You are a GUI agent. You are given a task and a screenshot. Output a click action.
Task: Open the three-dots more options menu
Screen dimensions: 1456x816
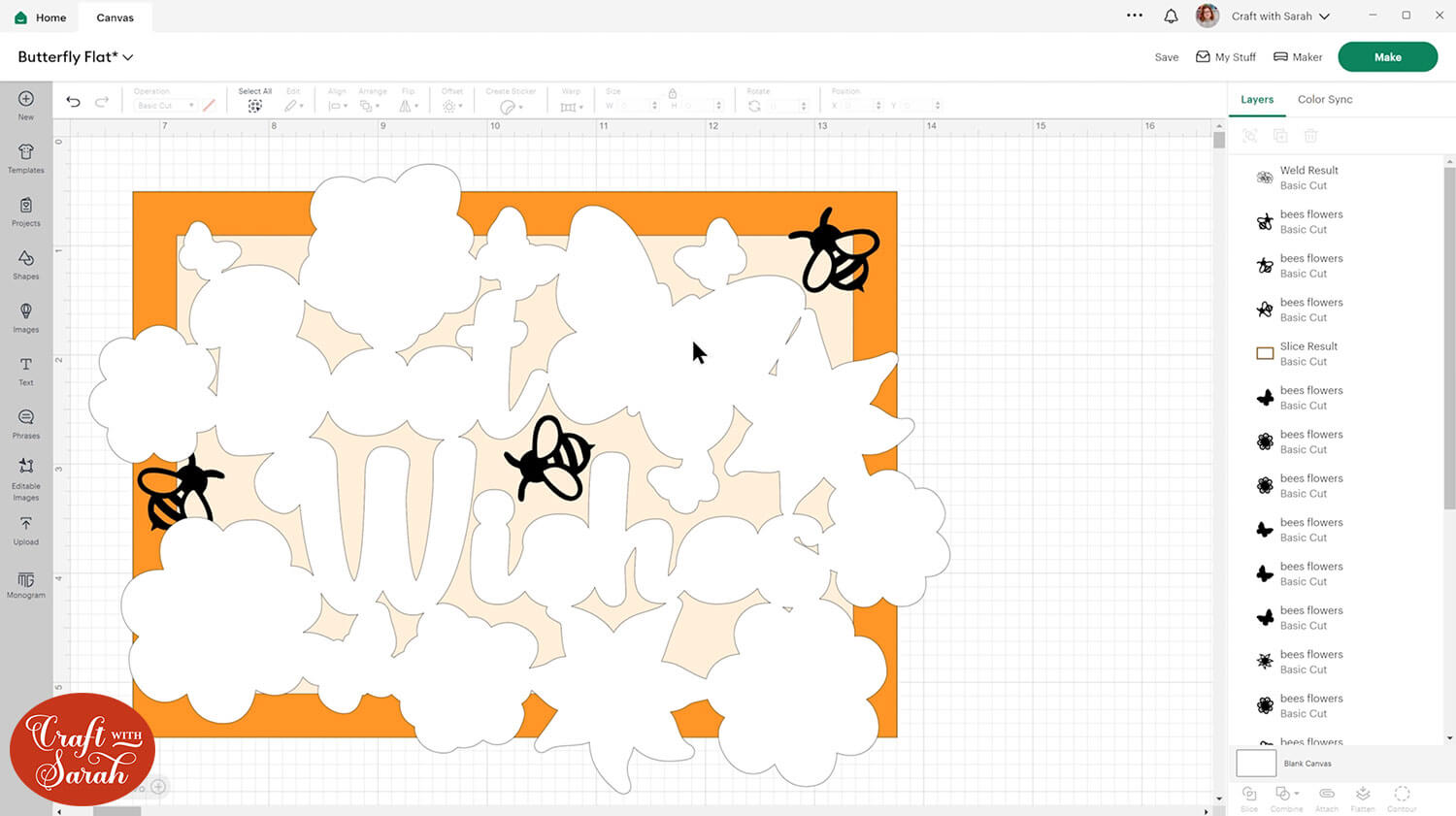click(x=1134, y=16)
